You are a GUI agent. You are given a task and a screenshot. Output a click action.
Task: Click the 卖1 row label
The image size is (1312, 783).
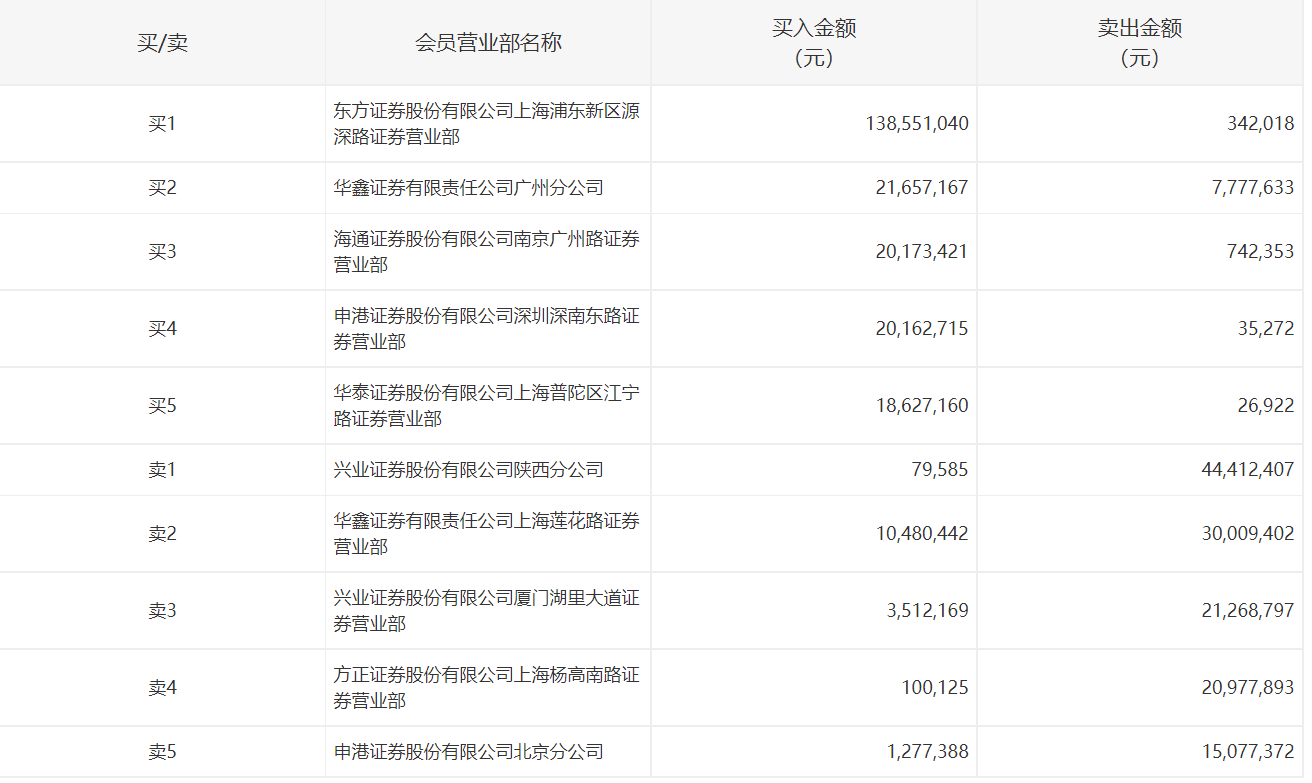click(162, 470)
